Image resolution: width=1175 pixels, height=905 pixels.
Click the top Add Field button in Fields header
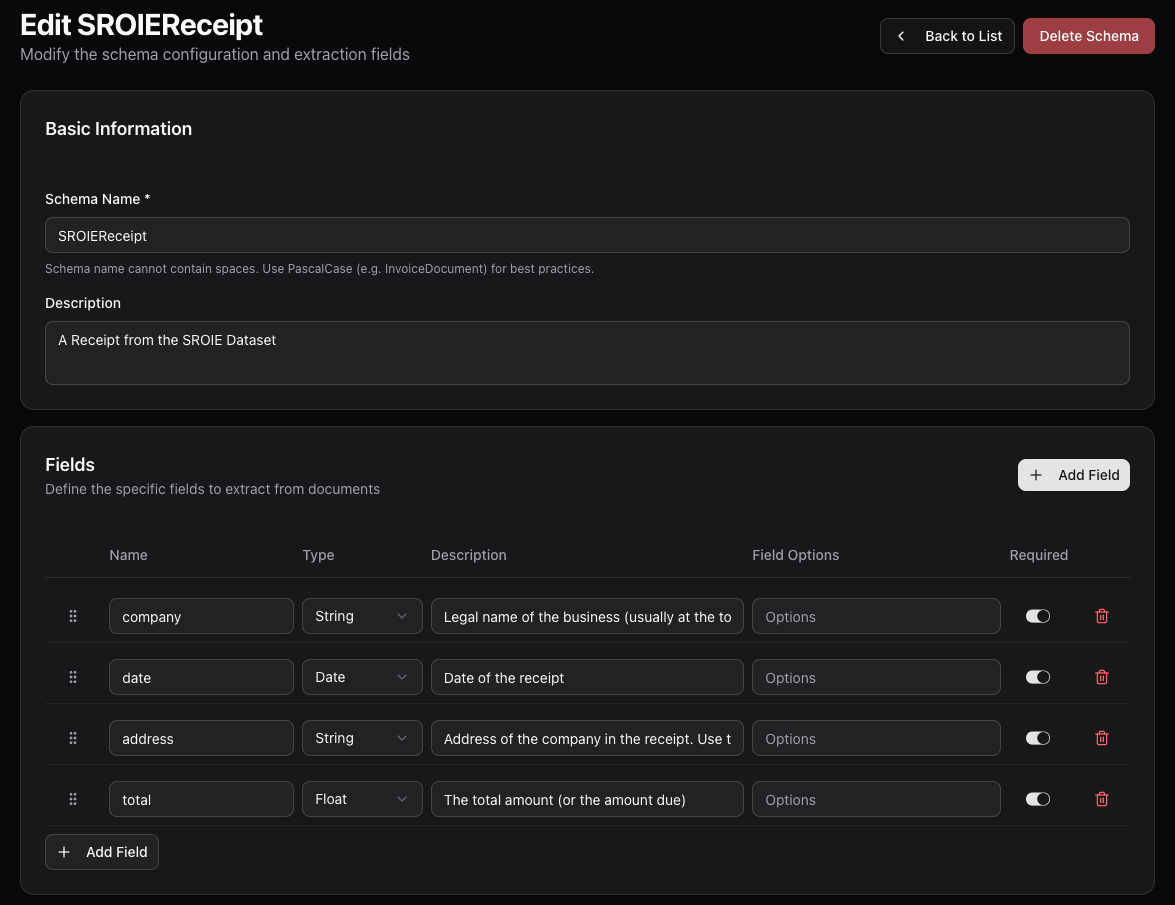tap(1073, 475)
